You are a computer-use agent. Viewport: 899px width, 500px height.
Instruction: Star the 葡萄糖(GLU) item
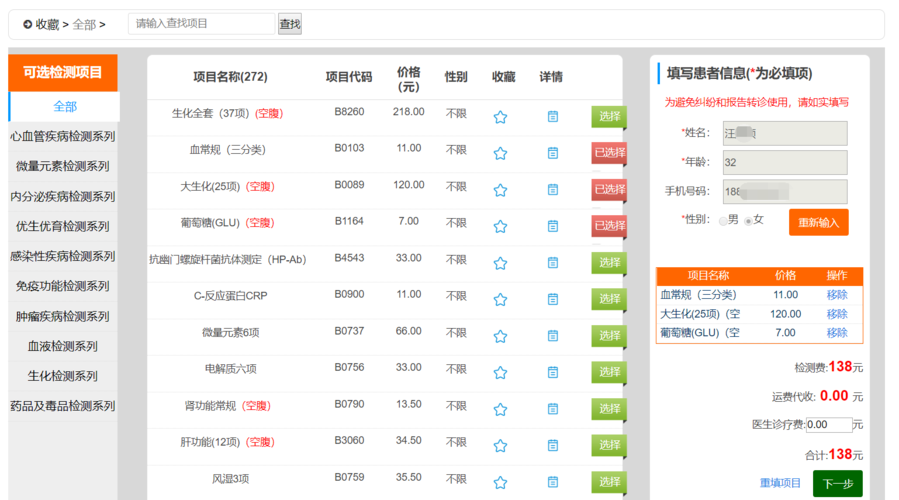pos(501,226)
